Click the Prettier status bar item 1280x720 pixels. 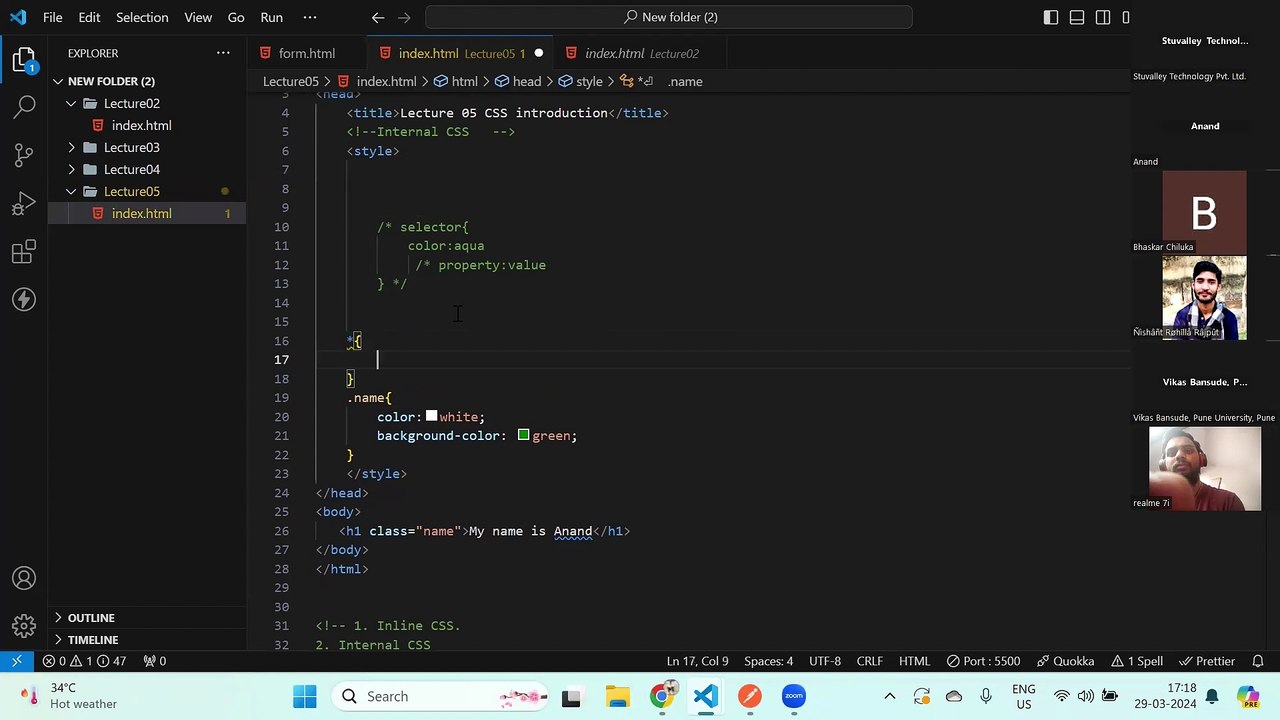coord(1207,661)
